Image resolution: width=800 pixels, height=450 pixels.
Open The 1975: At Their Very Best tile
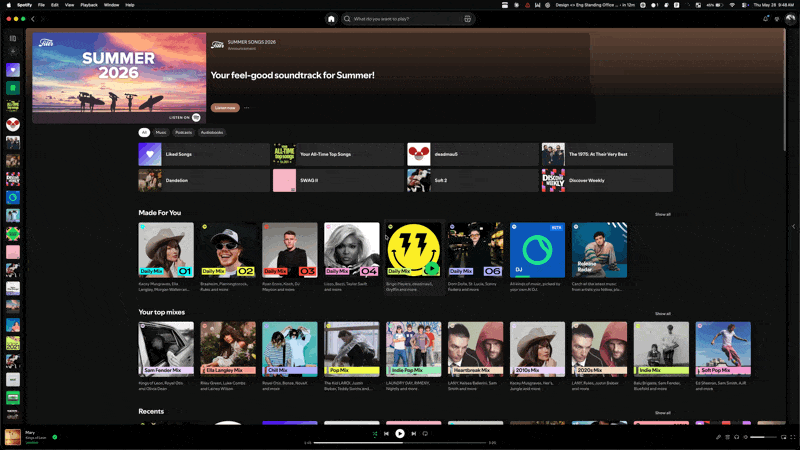607,154
